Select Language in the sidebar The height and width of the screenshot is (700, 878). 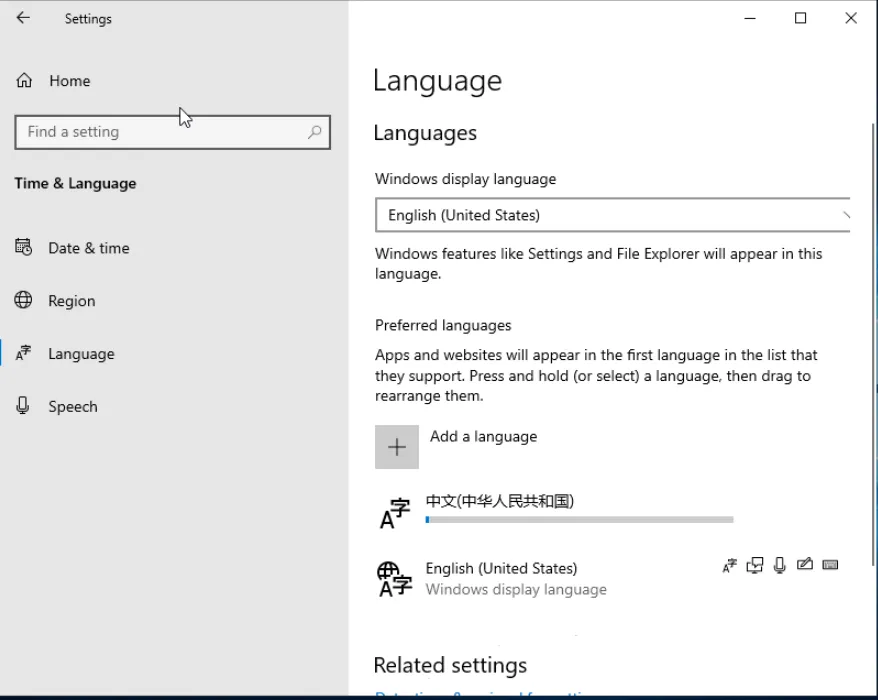coord(80,354)
